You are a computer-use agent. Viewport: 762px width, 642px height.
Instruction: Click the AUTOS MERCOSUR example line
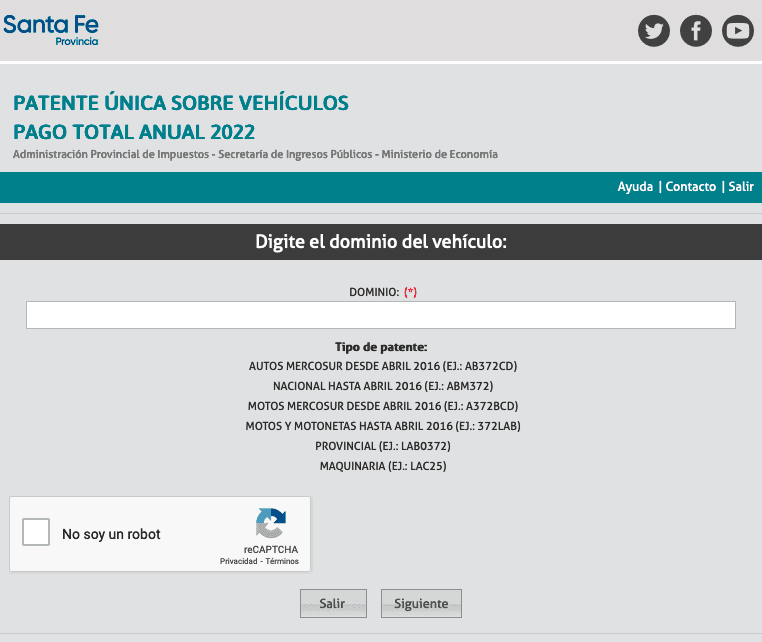[382, 366]
